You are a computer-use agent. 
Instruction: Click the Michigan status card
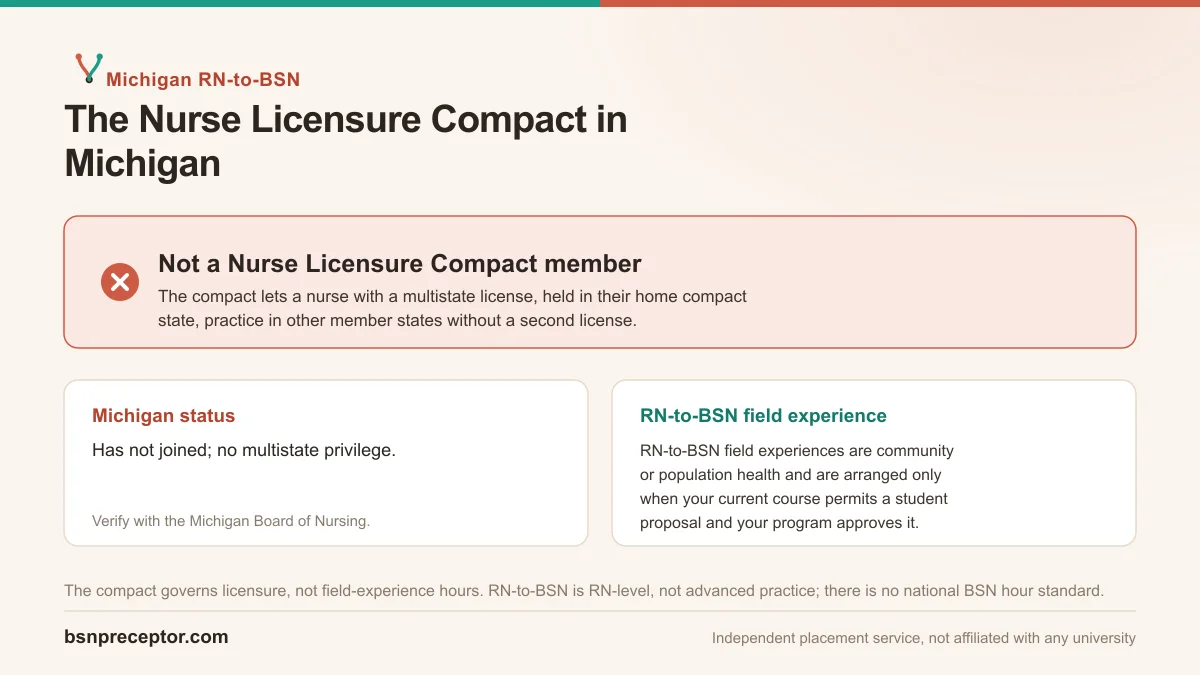point(326,463)
